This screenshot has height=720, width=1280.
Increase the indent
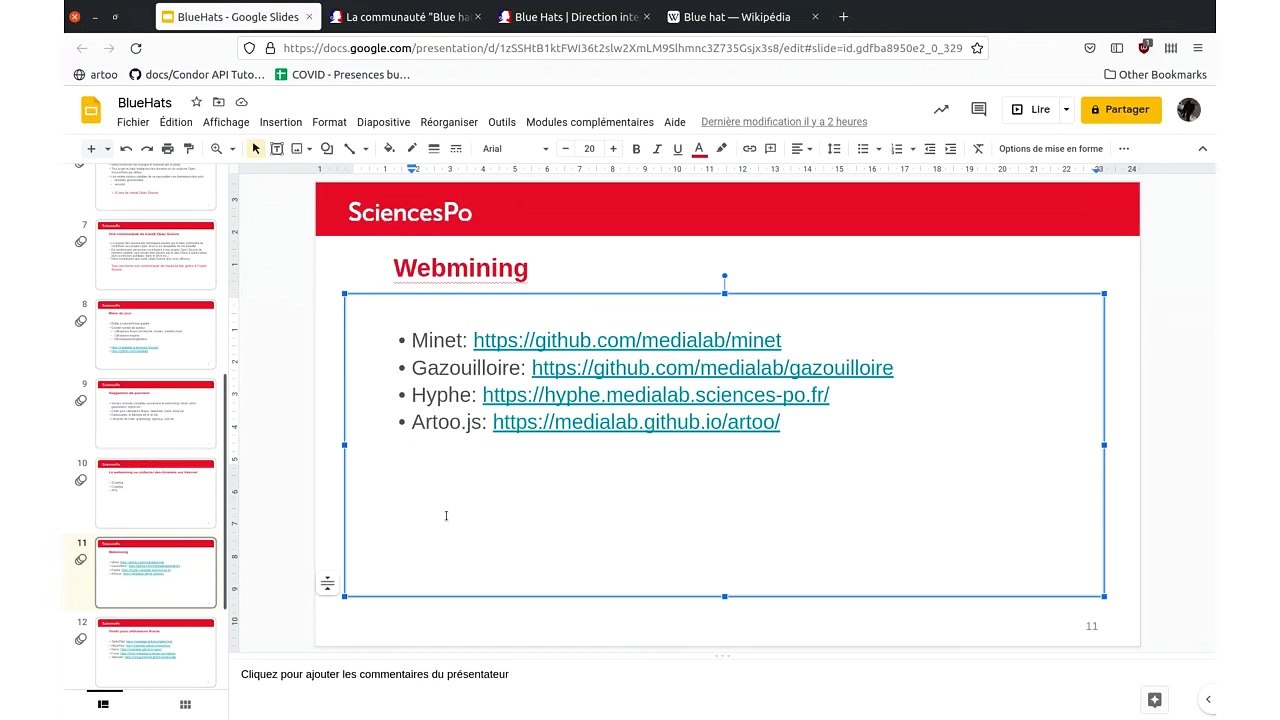951,149
